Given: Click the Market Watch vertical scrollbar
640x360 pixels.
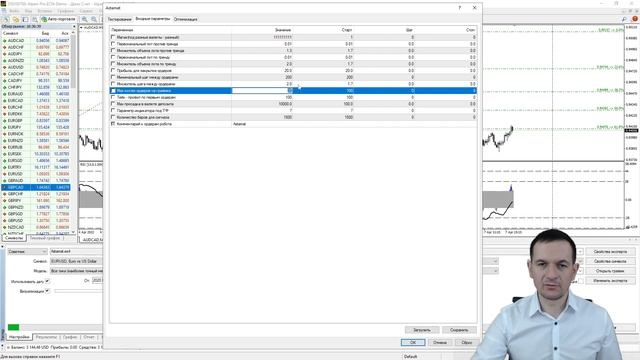Looking at the screenshot, I should 73,131.
